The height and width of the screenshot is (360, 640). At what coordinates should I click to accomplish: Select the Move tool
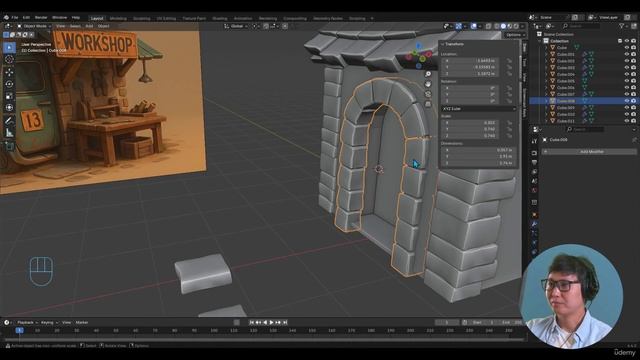[9, 72]
